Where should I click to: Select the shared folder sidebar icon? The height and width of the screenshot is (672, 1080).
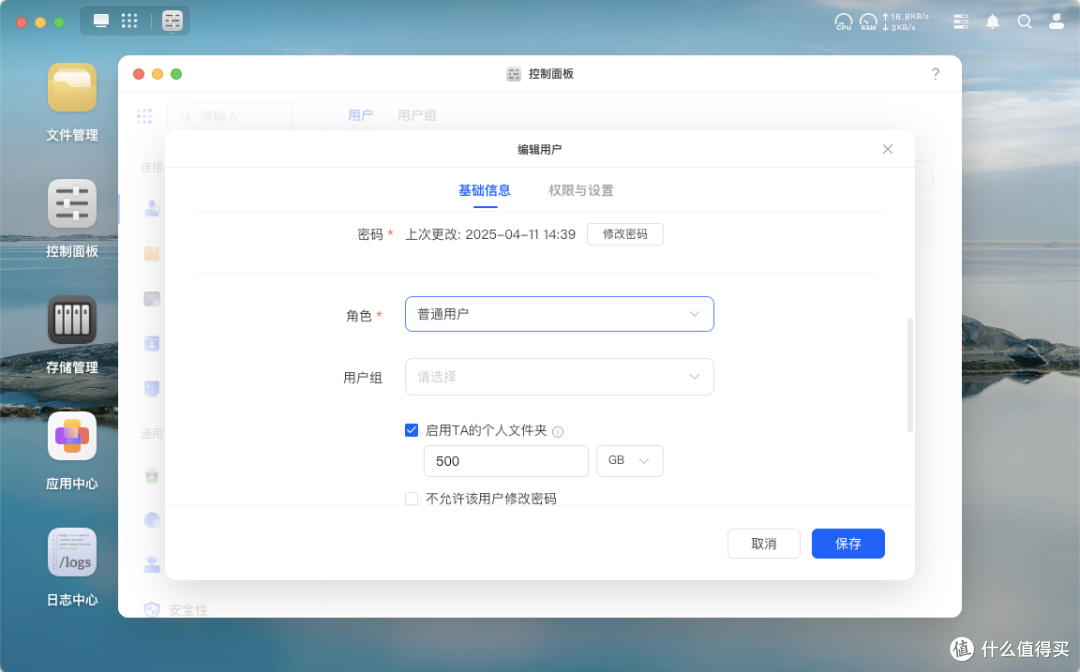tap(152, 253)
